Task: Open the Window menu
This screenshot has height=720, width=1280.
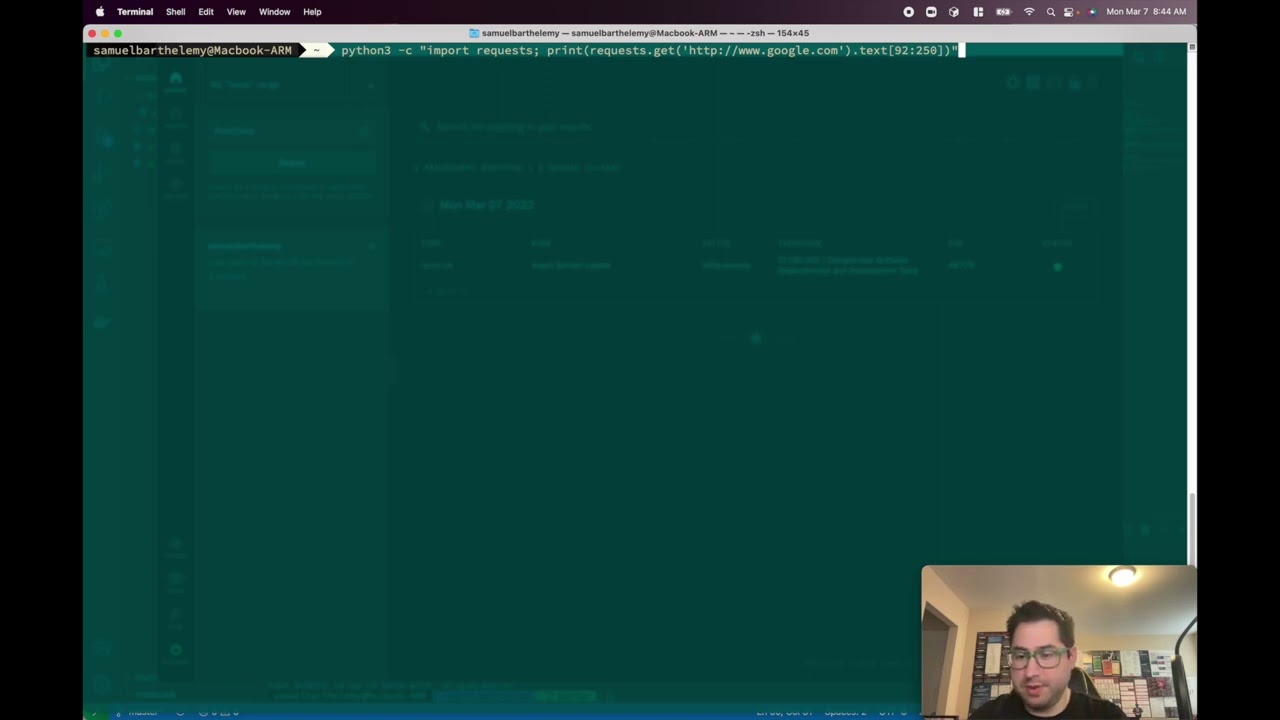Action: click(274, 12)
